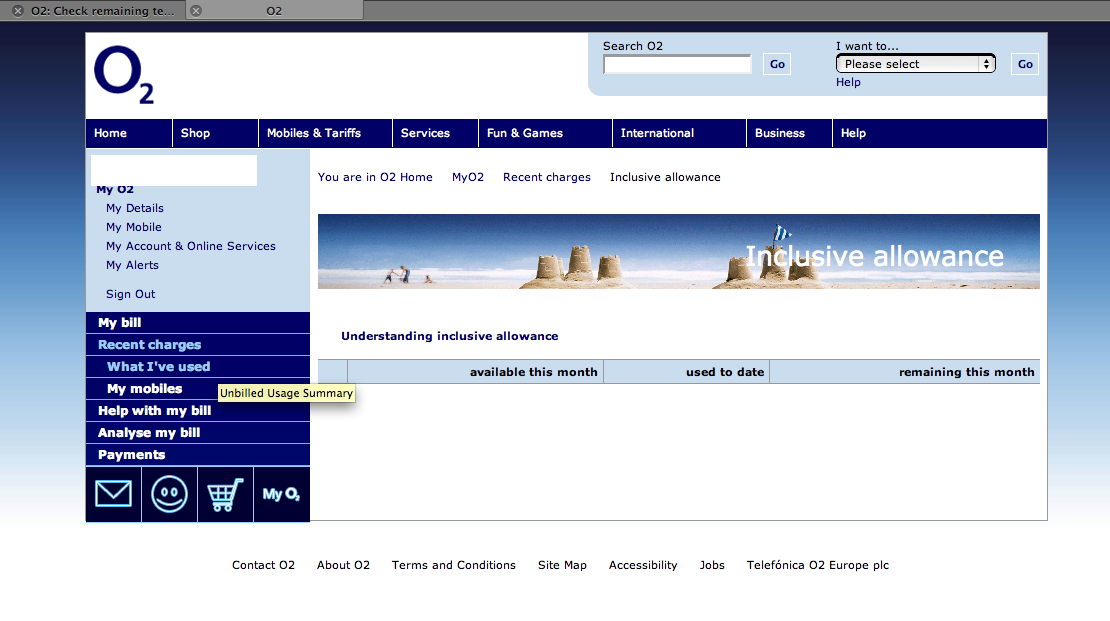Select What I've used item
Screen dimensions: 1110x621
point(198,367)
